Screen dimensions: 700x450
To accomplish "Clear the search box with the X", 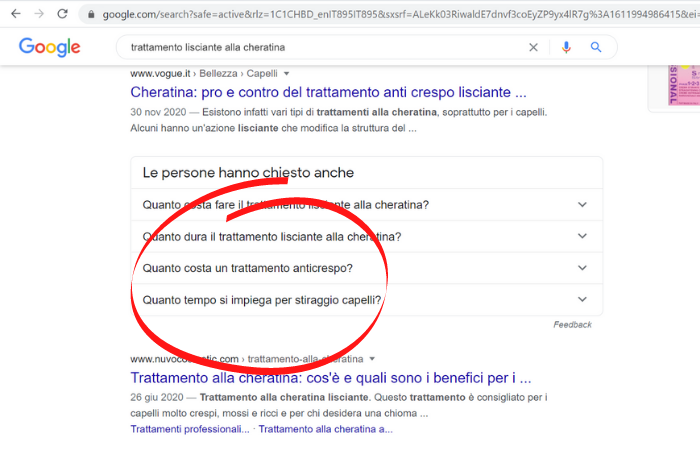I will click(x=533, y=47).
